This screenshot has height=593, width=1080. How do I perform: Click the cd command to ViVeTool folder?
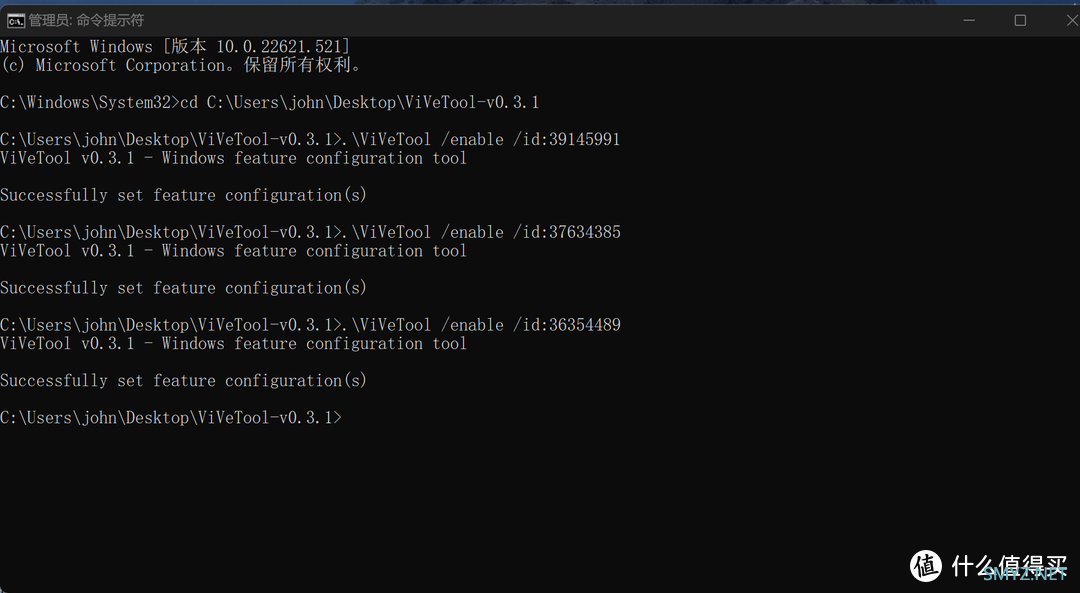click(x=360, y=103)
